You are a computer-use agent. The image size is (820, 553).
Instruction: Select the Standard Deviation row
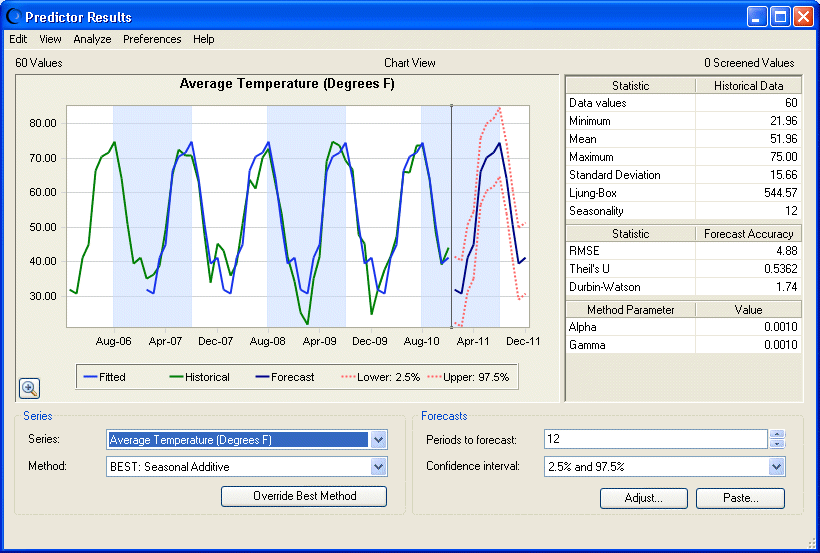(684, 175)
